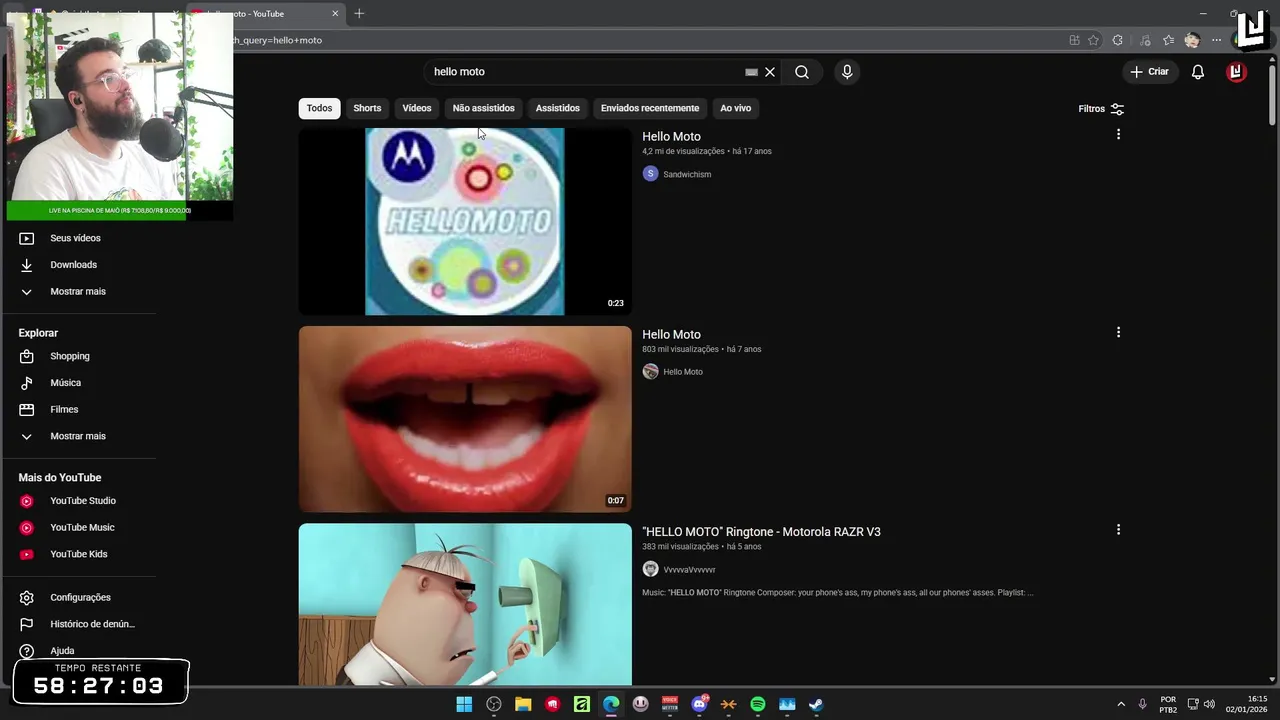Start voice search with microphone icon
Viewport: 1280px width, 720px height.
pyautogui.click(x=847, y=72)
